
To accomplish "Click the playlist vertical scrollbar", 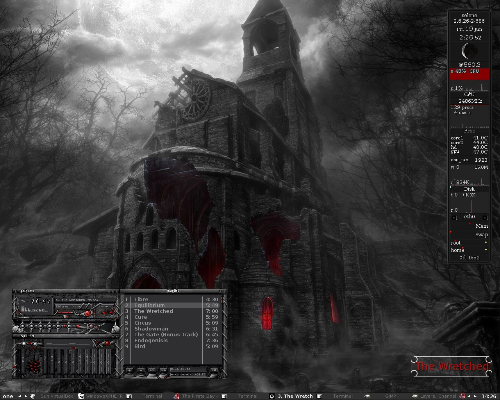I will coord(223,330).
